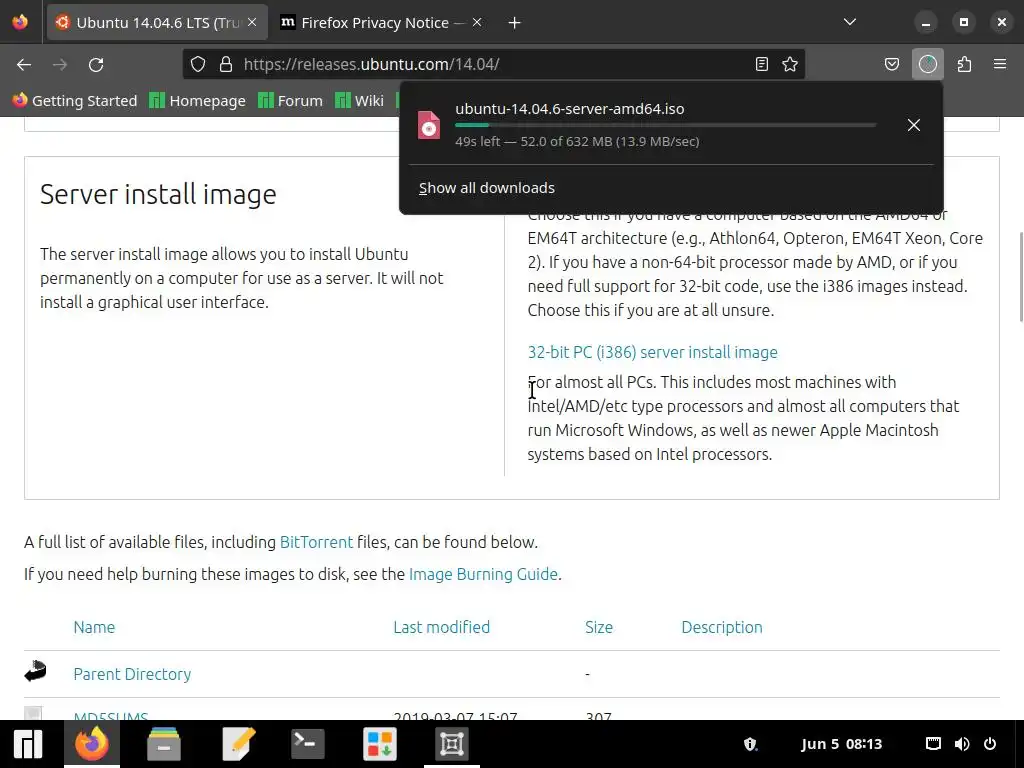Open the file manager from taskbar
Screen dimensions: 1024x768
coord(163,744)
